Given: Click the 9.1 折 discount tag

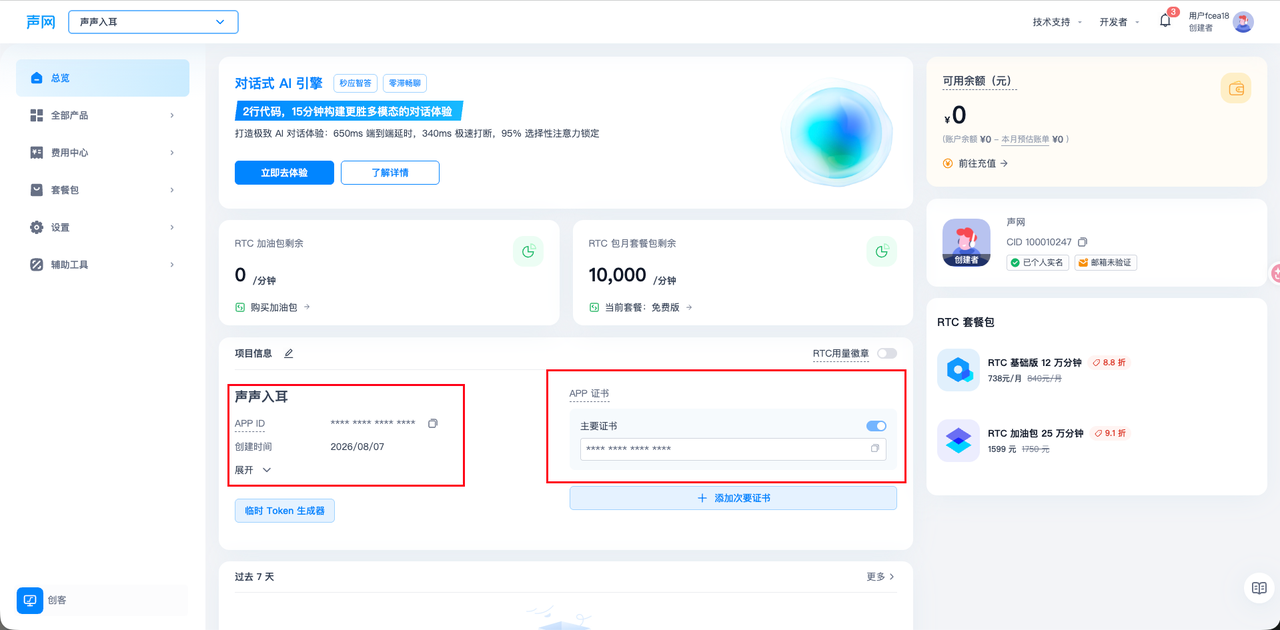Looking at the screenshot, I should [x=1110, y=433].
